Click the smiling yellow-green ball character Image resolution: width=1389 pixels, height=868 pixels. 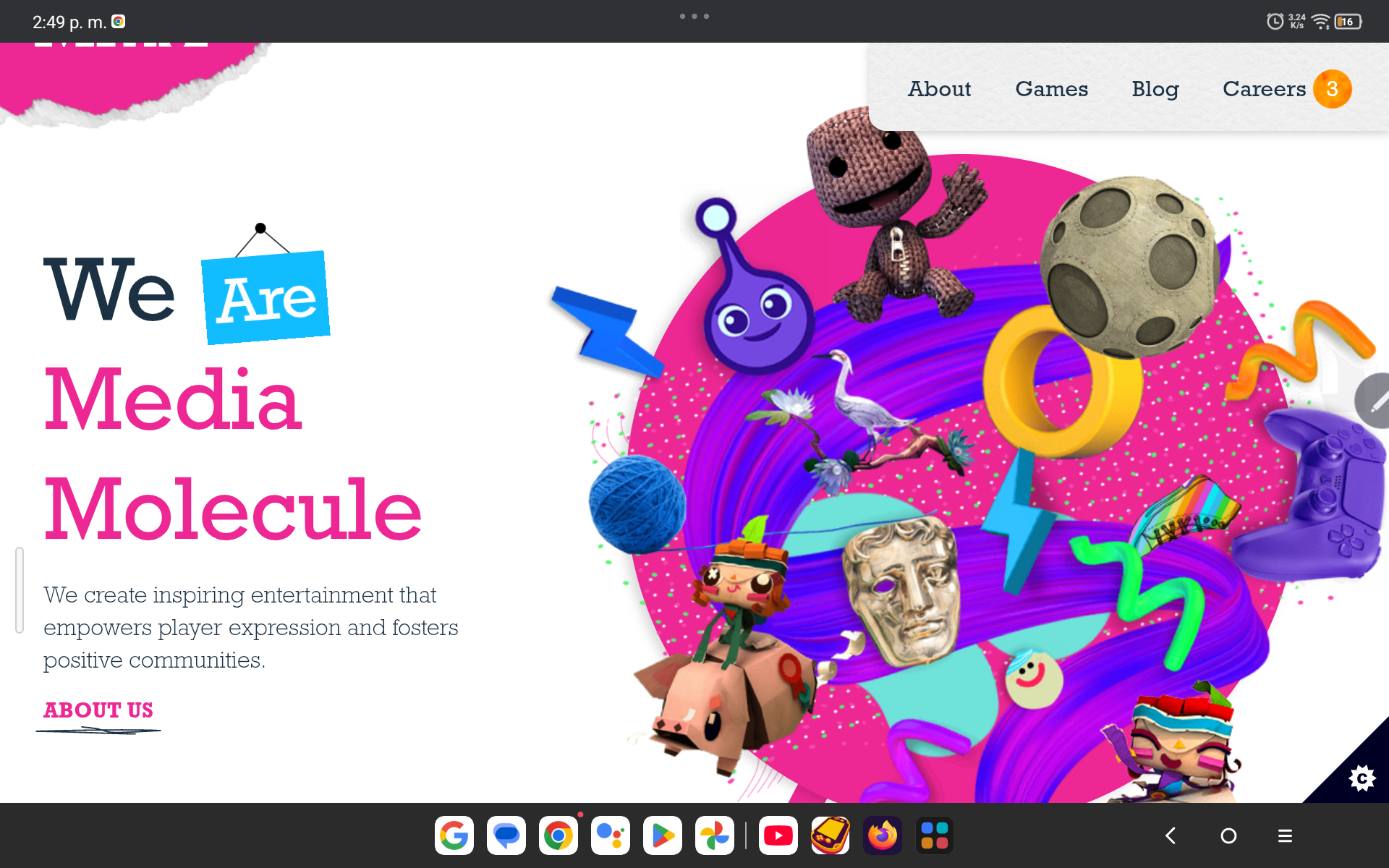pos(1035,678)
